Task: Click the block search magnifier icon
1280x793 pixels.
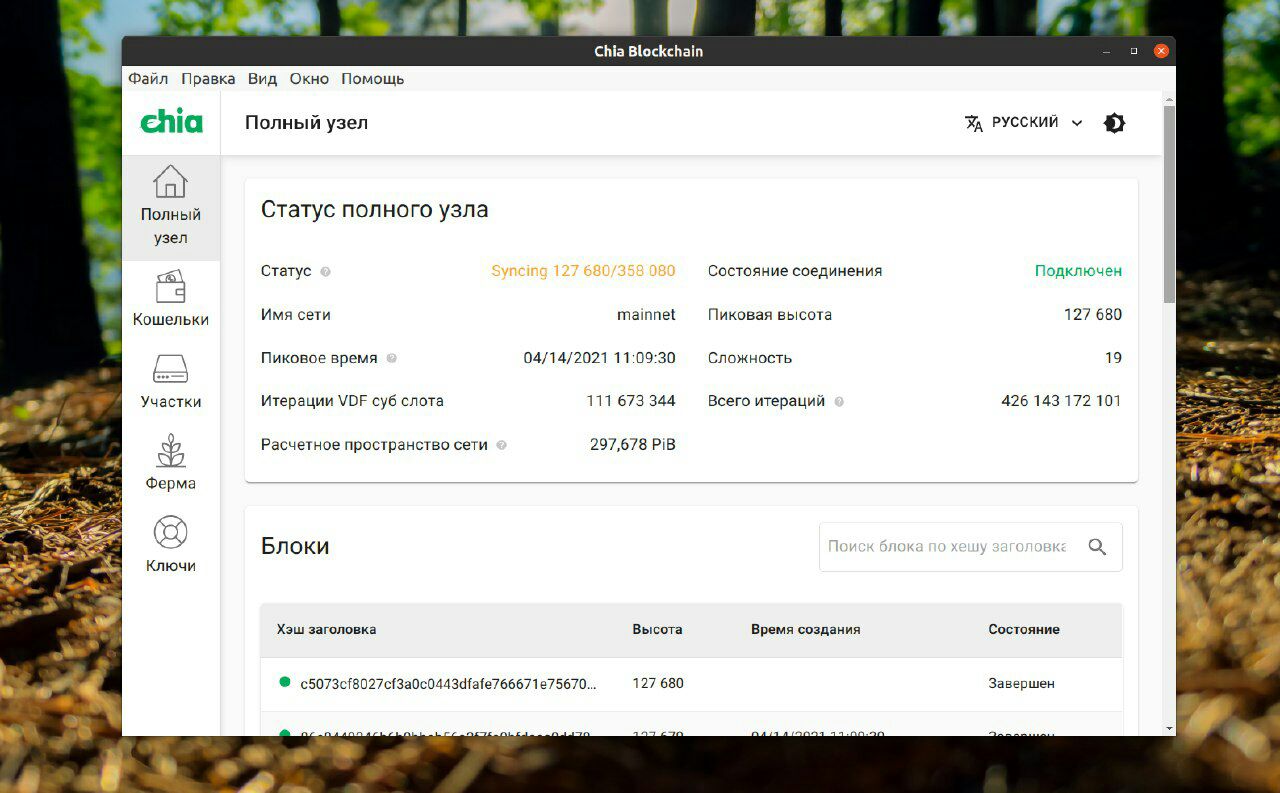Action: [x=1097, y=547]
